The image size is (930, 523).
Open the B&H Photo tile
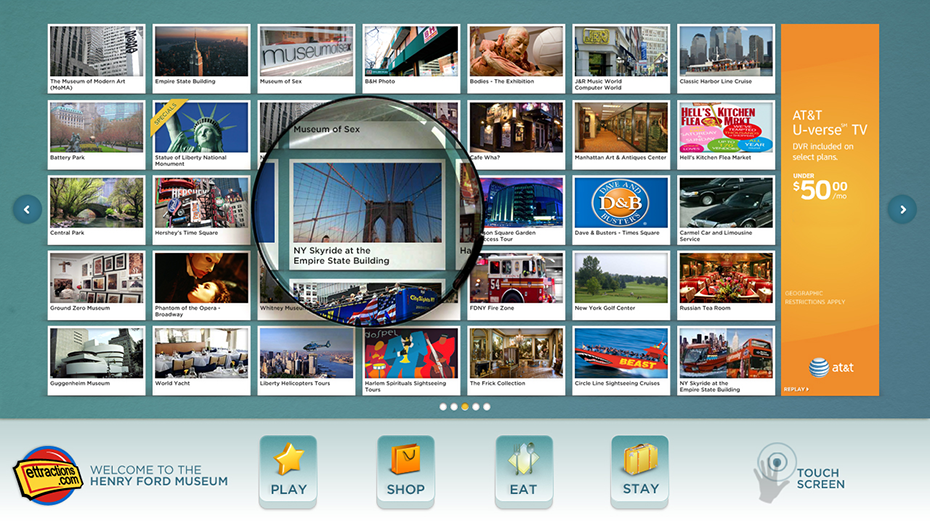pos(411,59)
